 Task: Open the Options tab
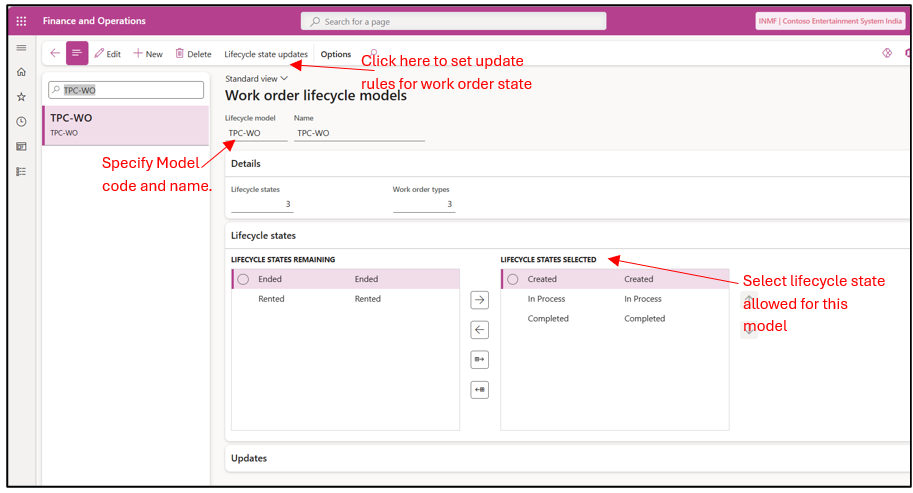(336, 54)
